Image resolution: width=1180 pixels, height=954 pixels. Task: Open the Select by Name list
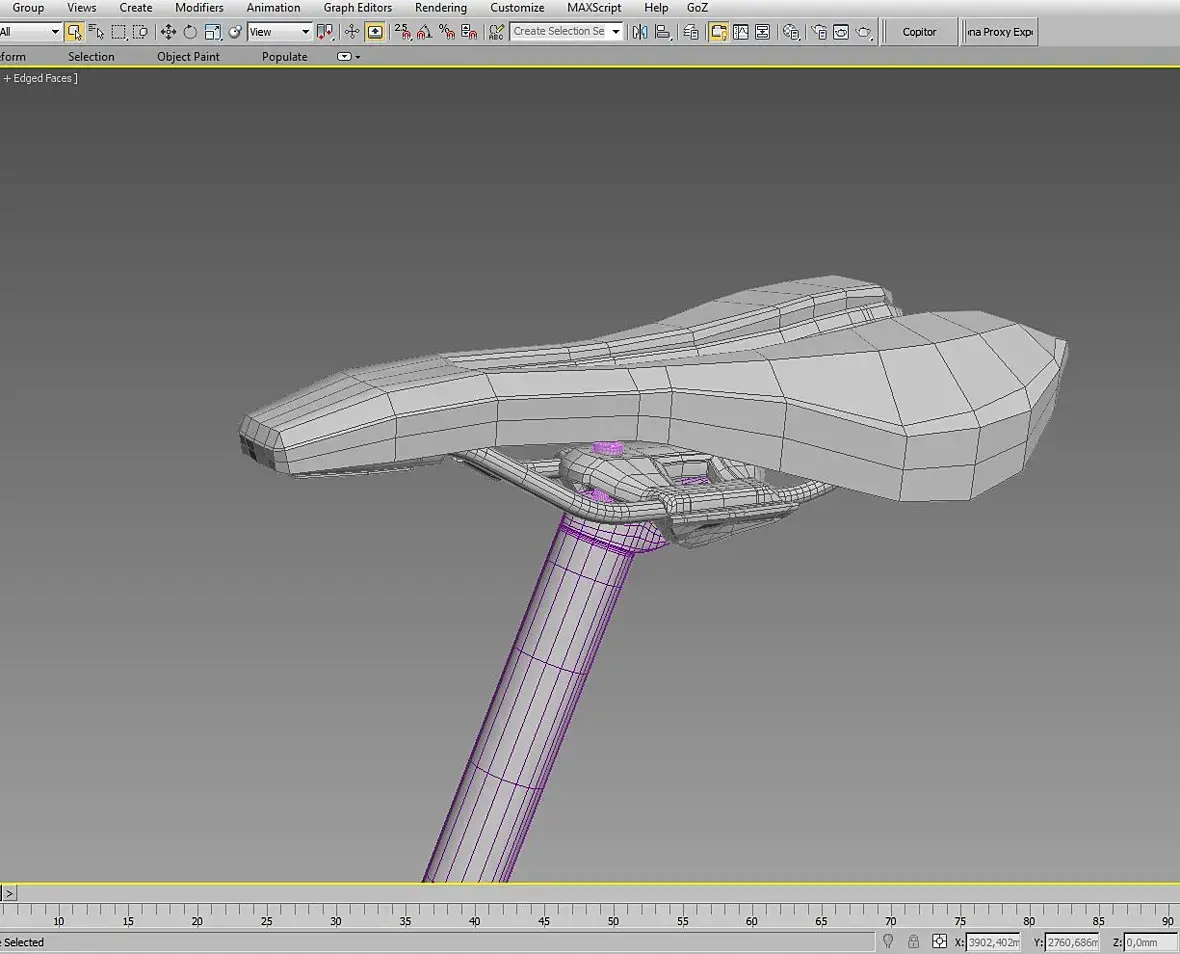96,32
